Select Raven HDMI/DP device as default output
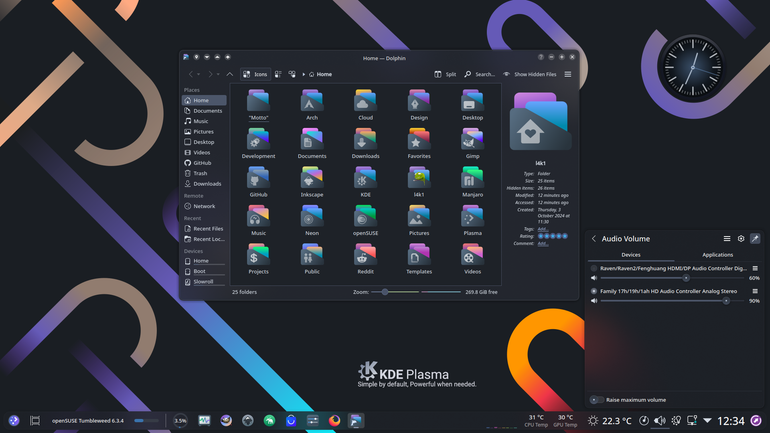 (594, 269)
